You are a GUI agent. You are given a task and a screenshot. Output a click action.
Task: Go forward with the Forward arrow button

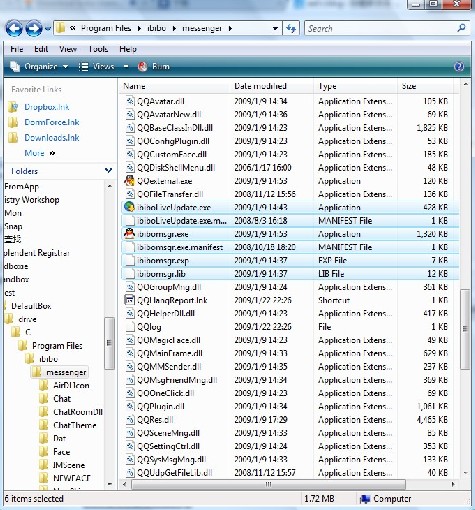(x=34, y=28)
